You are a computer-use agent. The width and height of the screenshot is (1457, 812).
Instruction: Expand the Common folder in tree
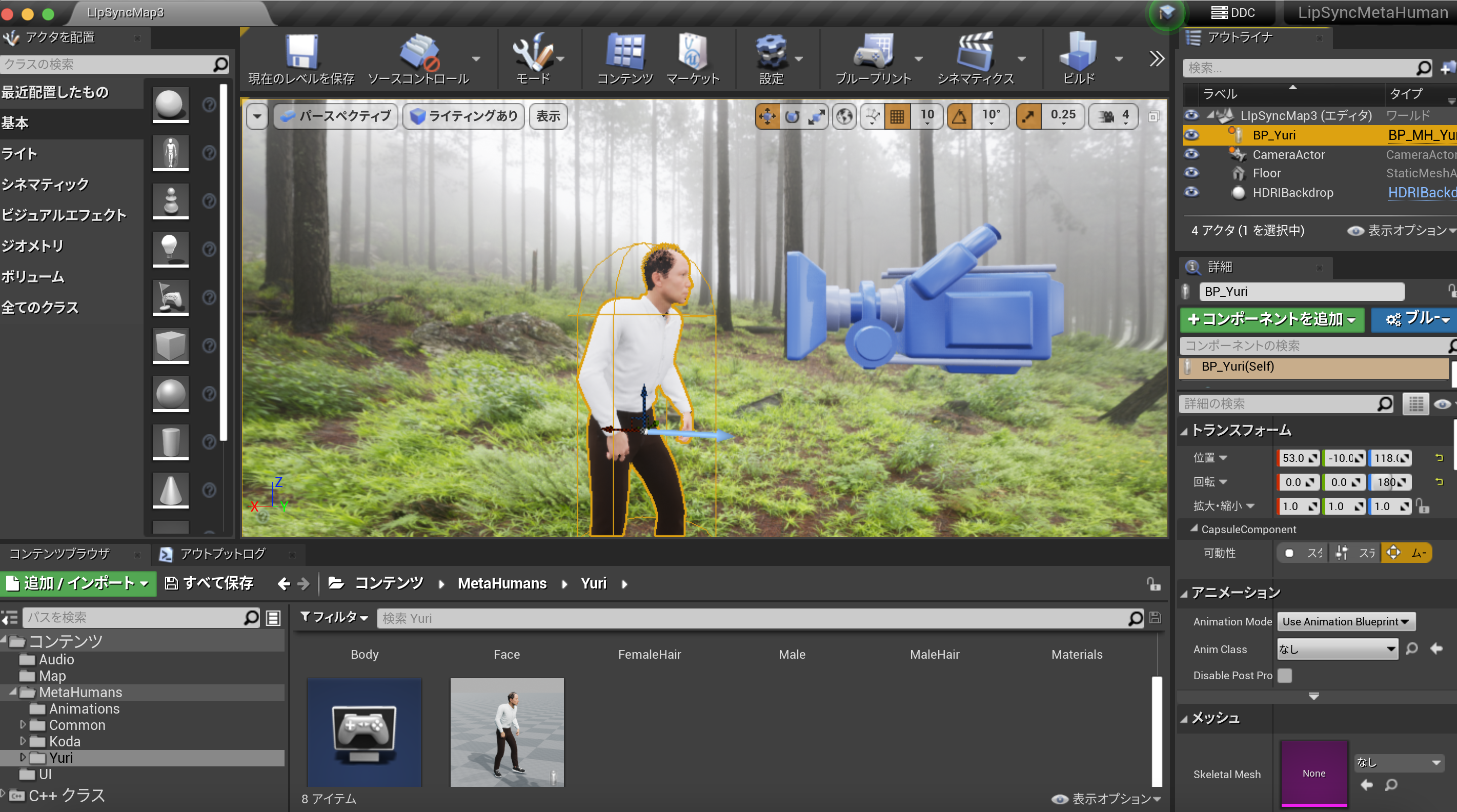coord(23,724)
